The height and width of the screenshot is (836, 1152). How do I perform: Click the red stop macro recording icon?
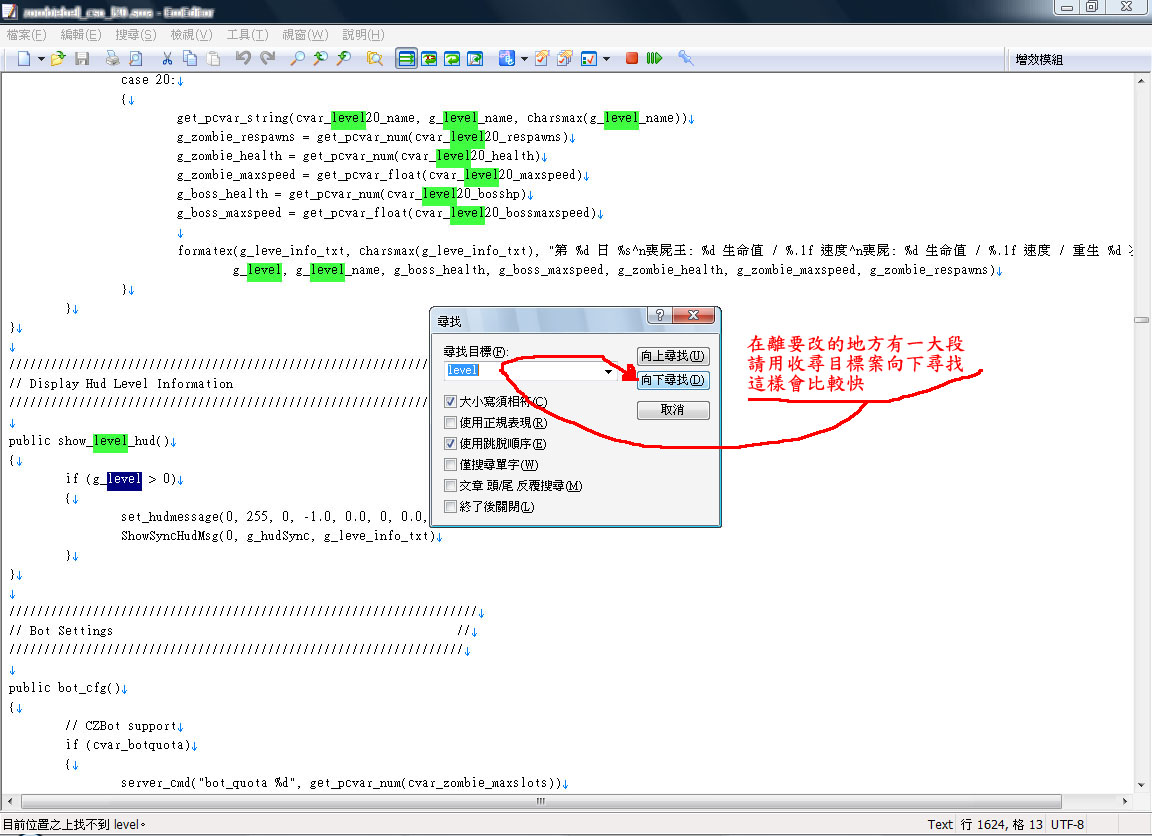click(631, 58)
